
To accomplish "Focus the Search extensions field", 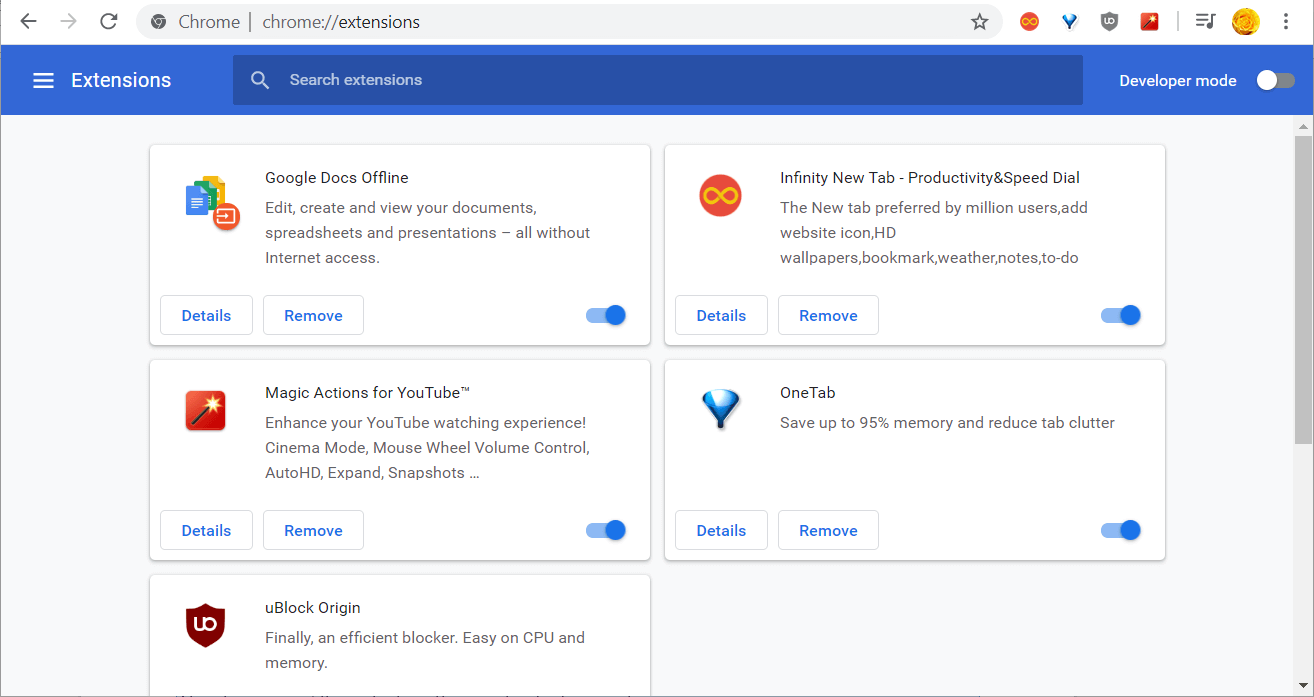I will (x=658, y=80).
